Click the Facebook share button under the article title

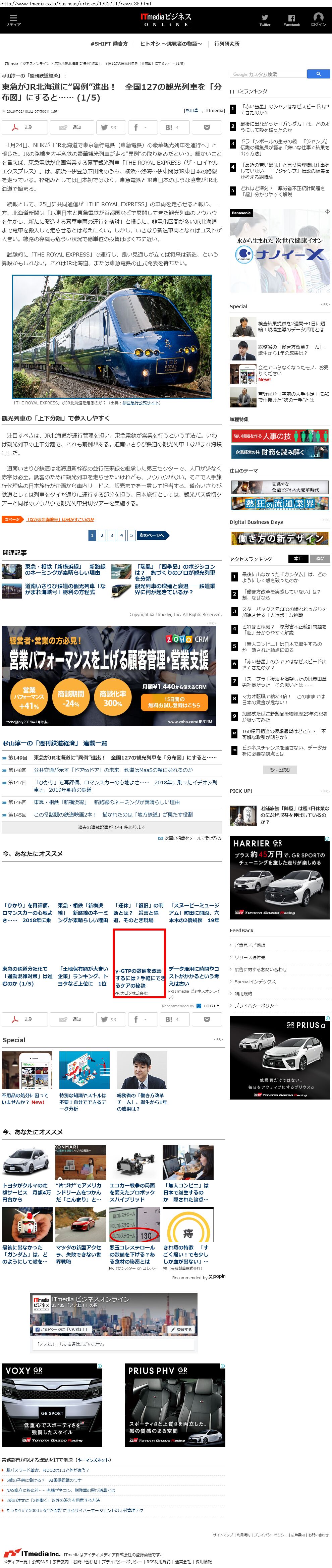pyautogui.click(x=143, y=127)
